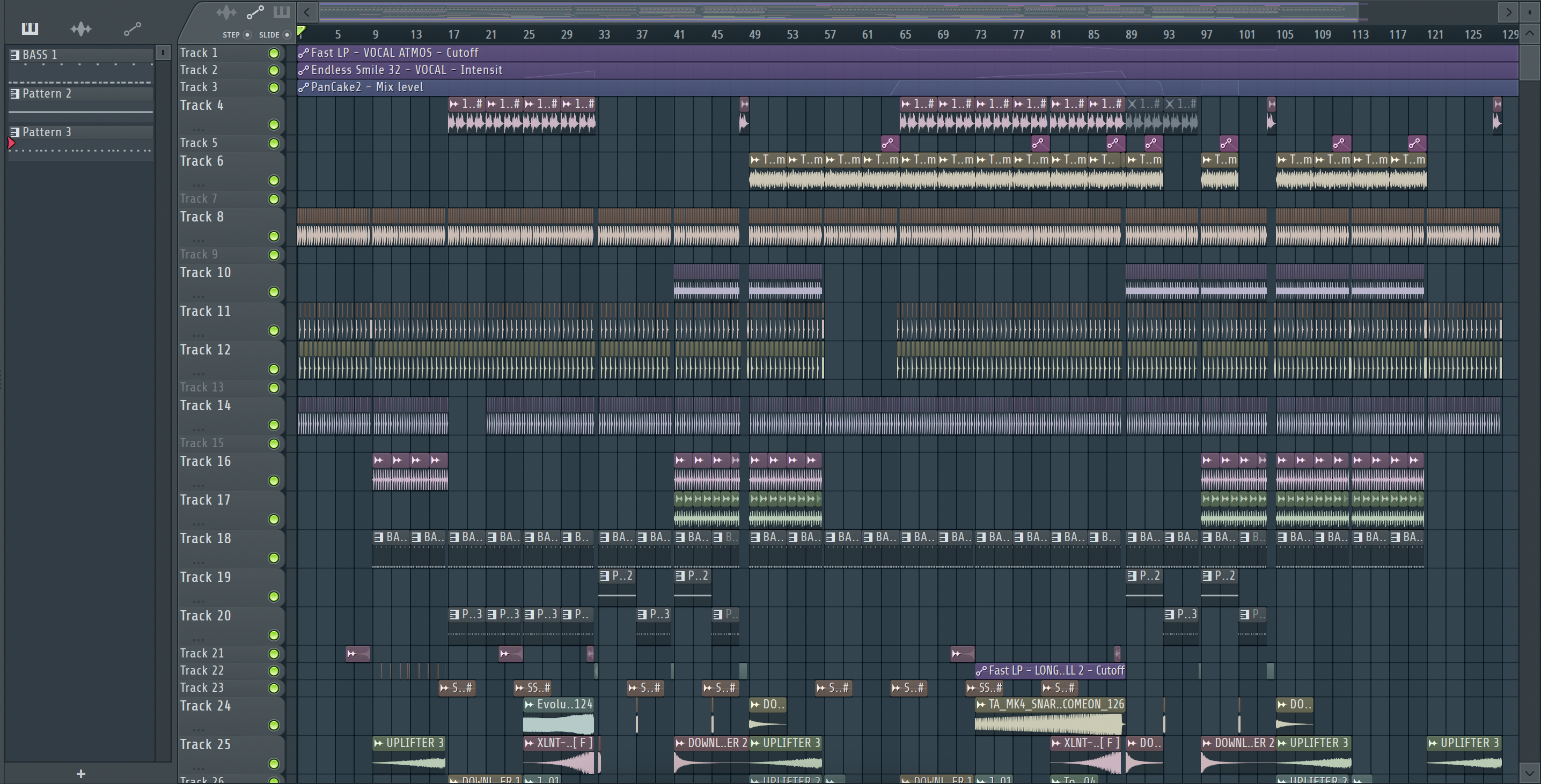
Task: Click the UPLIFTER 3 clip icon at bar 9
Action: click(378, 743)
